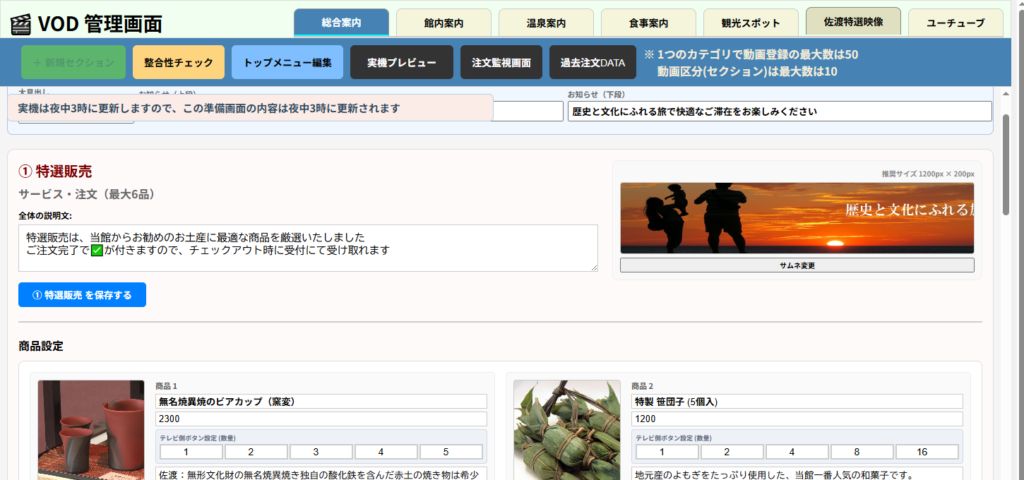This screenshot has width=1024, height=480.
Task: Click the beer cup product image
Action: (91, 430)
